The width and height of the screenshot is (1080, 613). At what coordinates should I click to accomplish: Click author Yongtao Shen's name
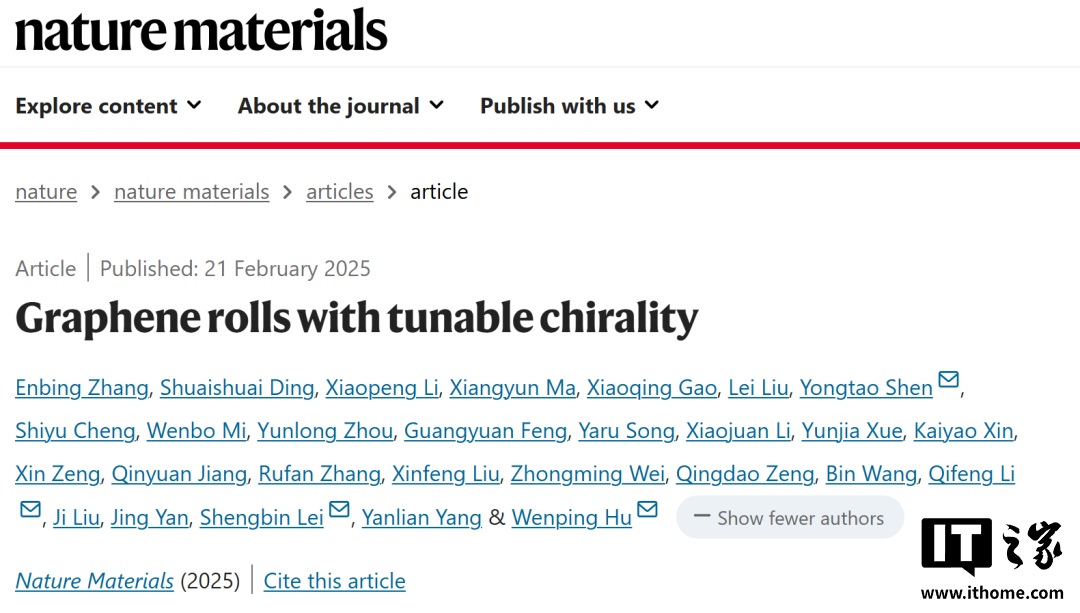point(865,388)
